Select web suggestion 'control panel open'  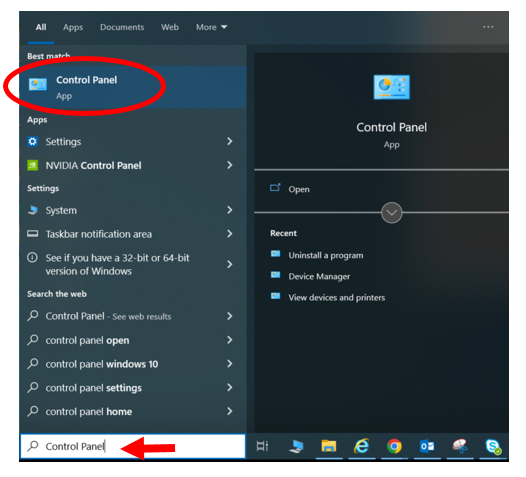click(x=87, y=340)
